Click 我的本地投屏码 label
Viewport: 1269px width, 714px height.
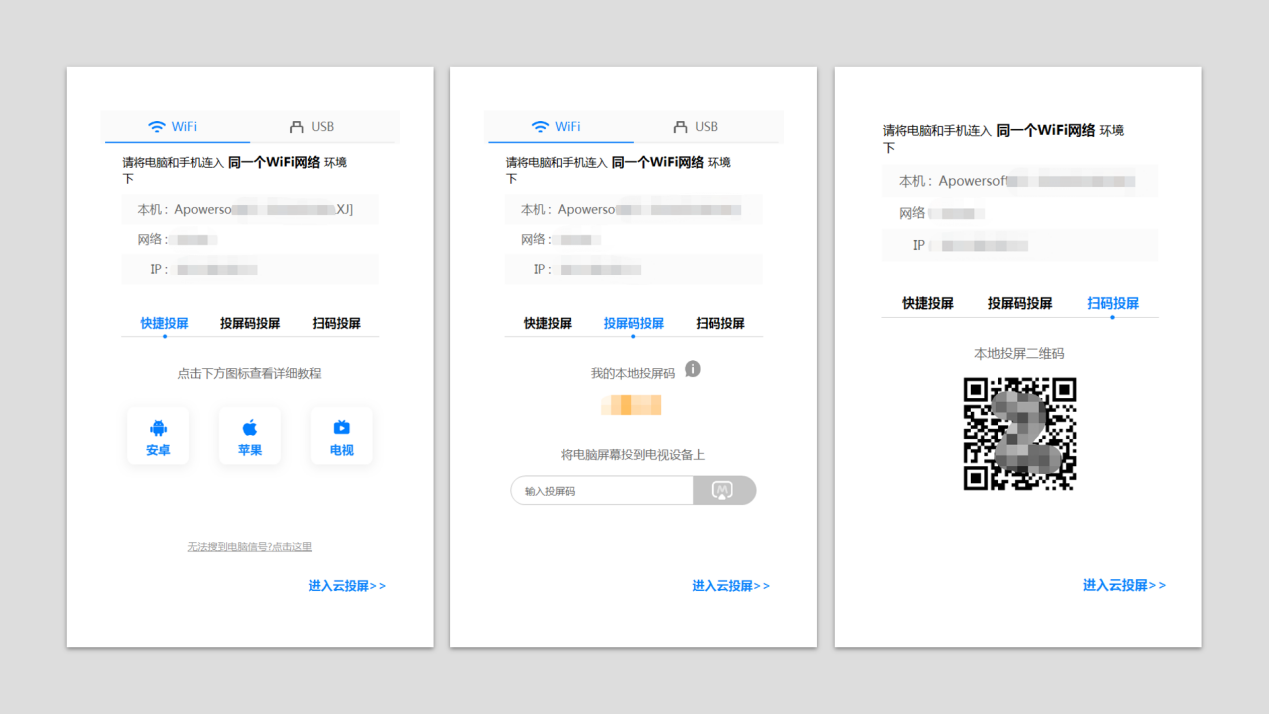pos(633,373)
